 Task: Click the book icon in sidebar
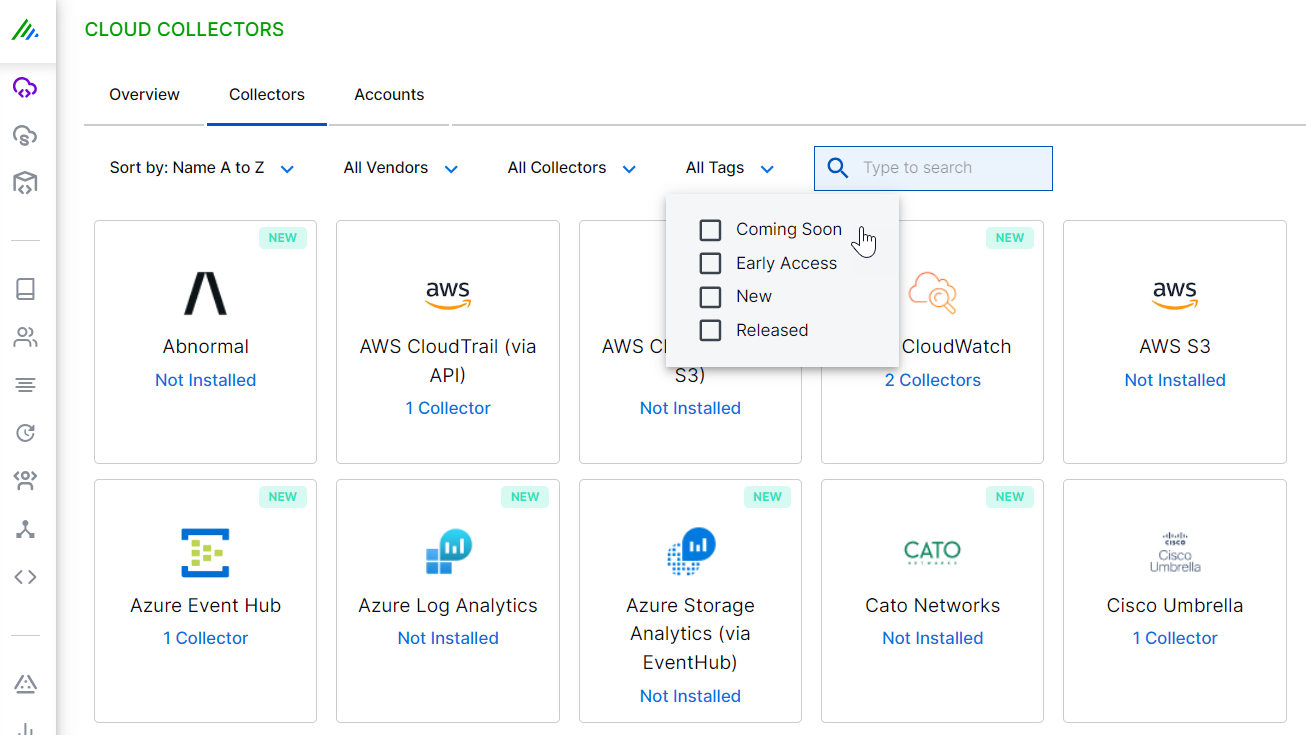pos(25,289)
